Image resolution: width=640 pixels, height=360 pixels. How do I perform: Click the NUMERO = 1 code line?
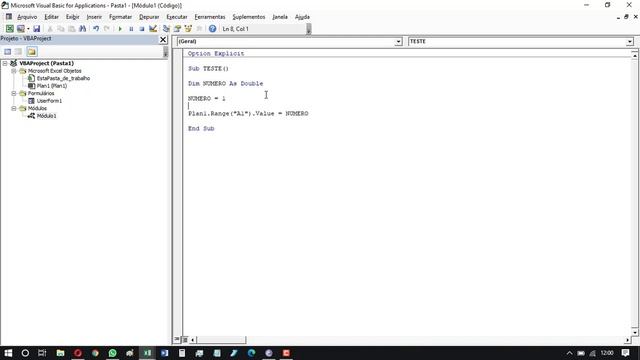pyautogui.click(x=207, y=98)
